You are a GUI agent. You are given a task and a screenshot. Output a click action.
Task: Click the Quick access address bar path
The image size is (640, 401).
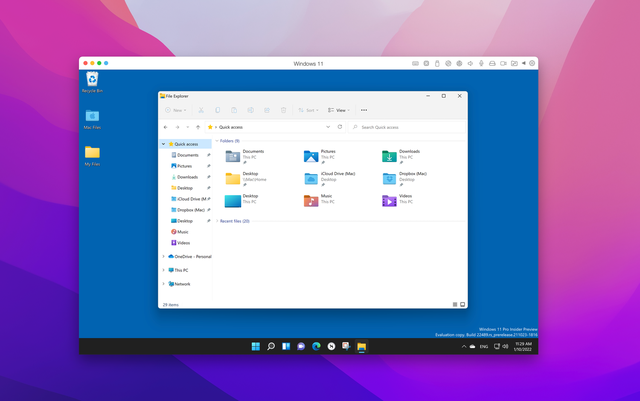[x=231, y=127]
